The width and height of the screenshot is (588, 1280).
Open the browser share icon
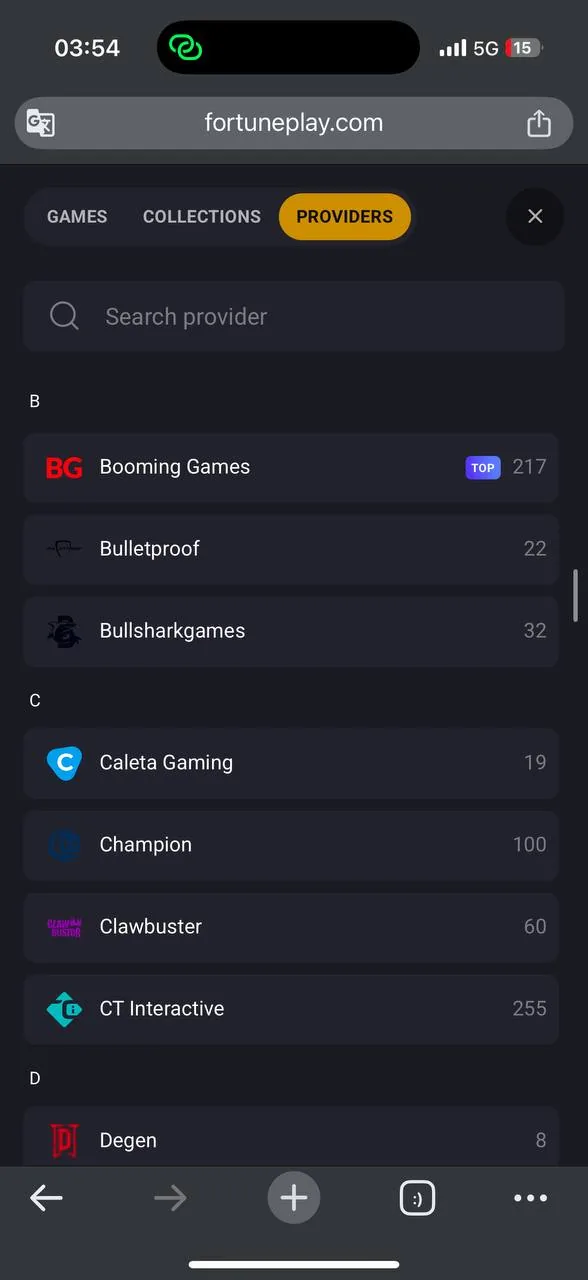coord(539,123)
